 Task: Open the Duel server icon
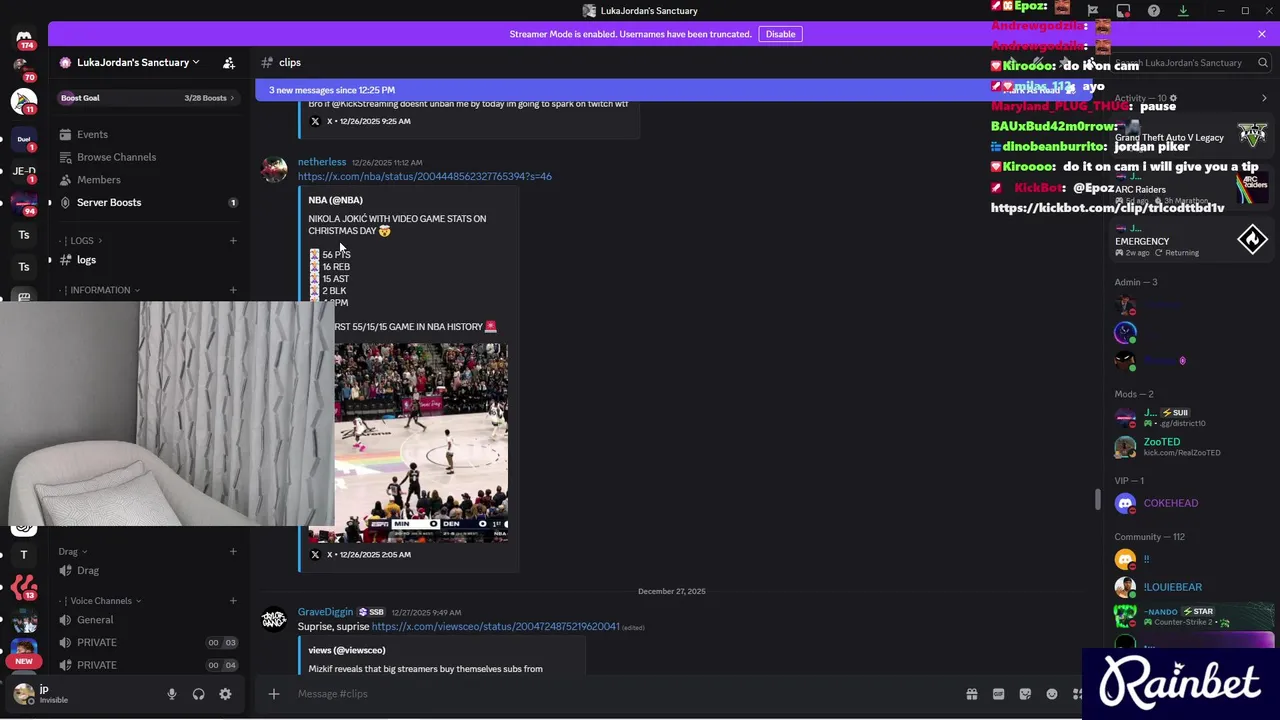tap(24, 139)
